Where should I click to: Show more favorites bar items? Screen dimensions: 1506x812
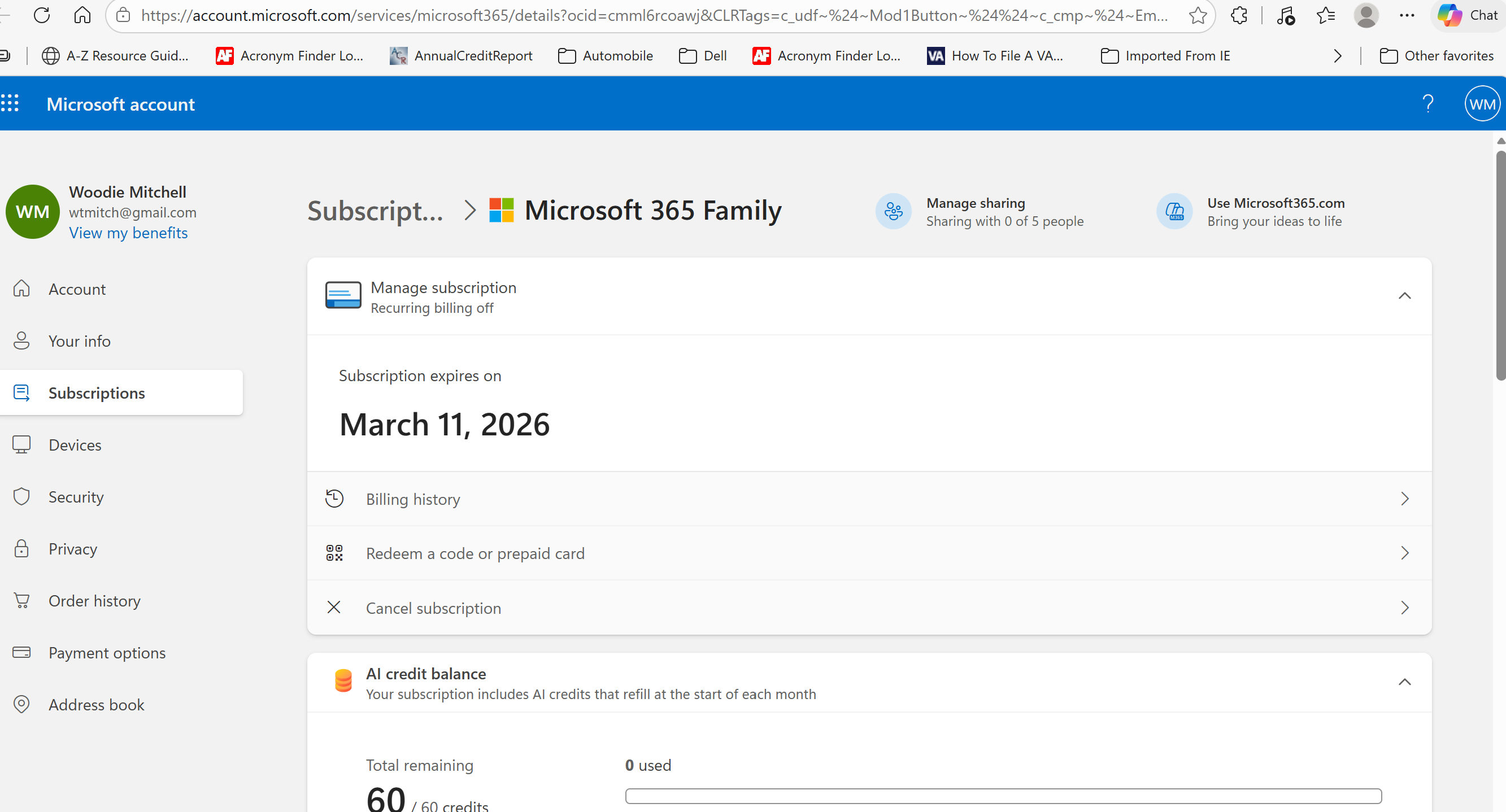point(1338,56)
